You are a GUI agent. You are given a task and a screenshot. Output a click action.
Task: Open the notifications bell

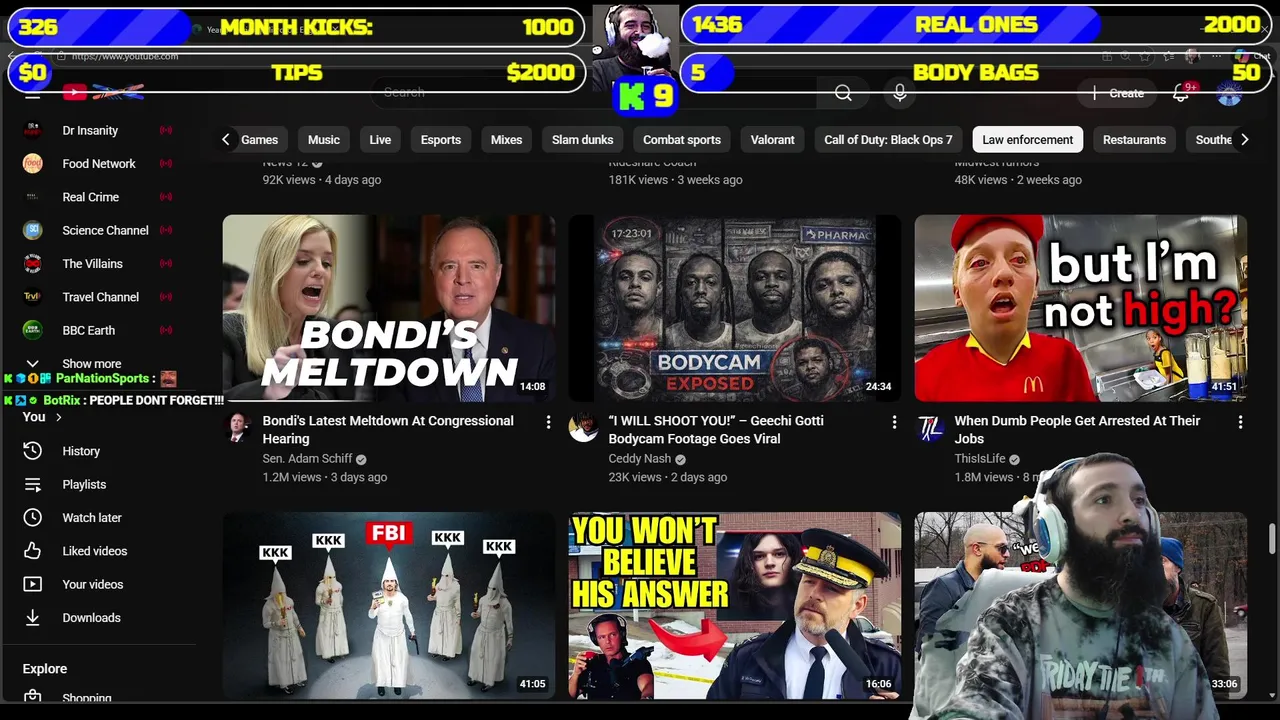(x=1181, y=93)
